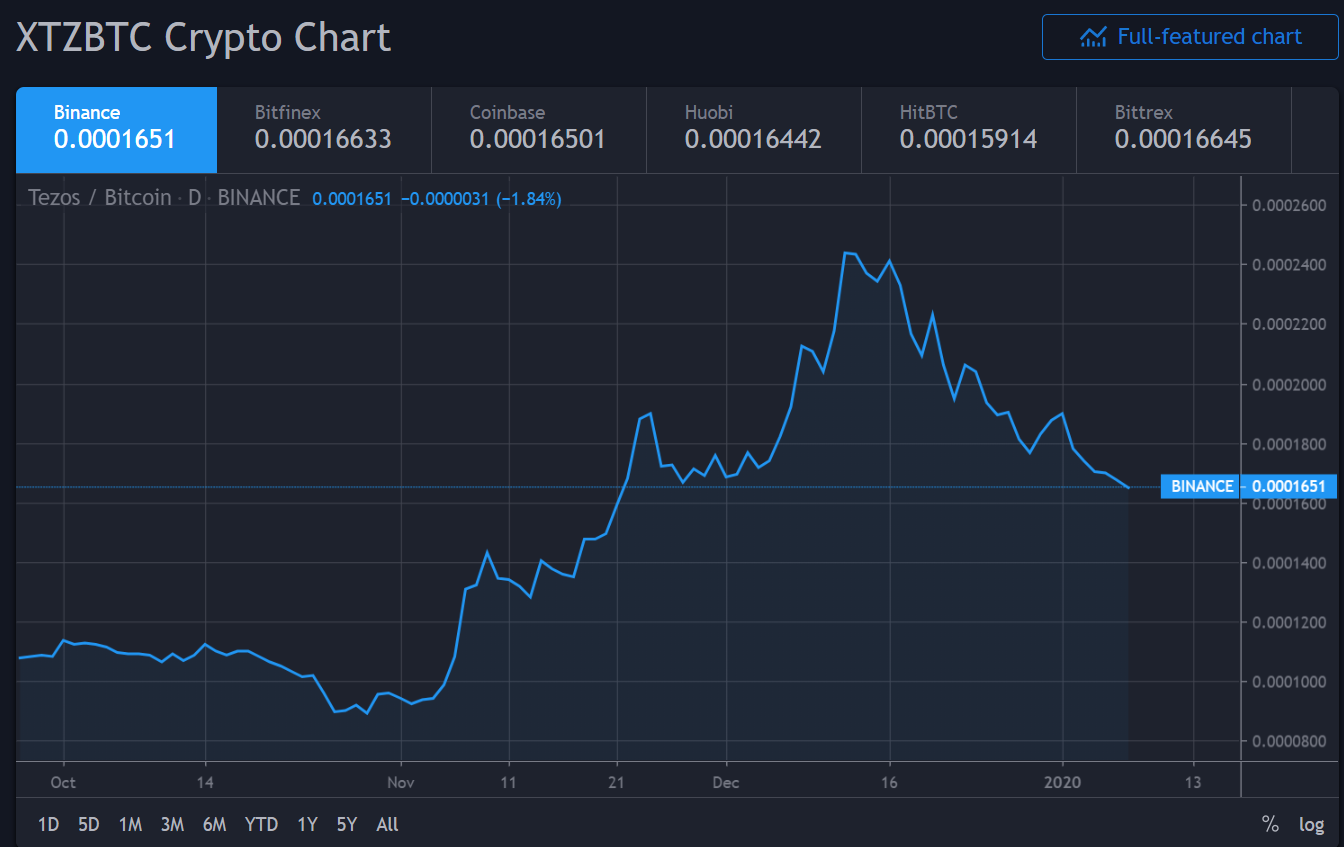1344x847 pixels.
Task: Open the Full-featured chart button
Action: tap(1190, 37)
